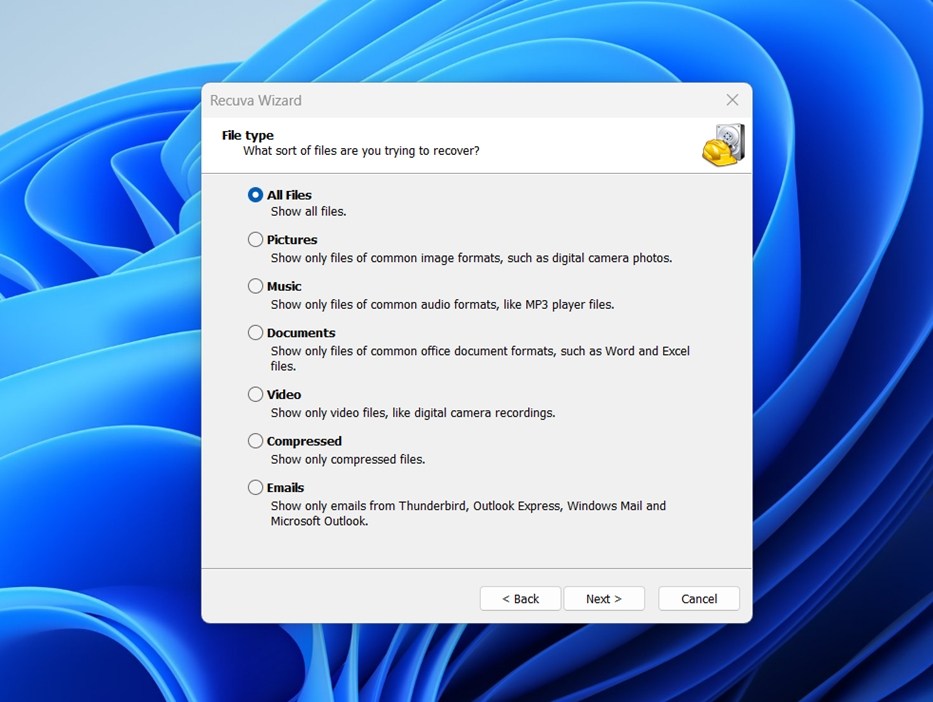Viewport: 933px width, 702px height.
Task: Choose the Video file type
Action: click(x=255, y=394)
